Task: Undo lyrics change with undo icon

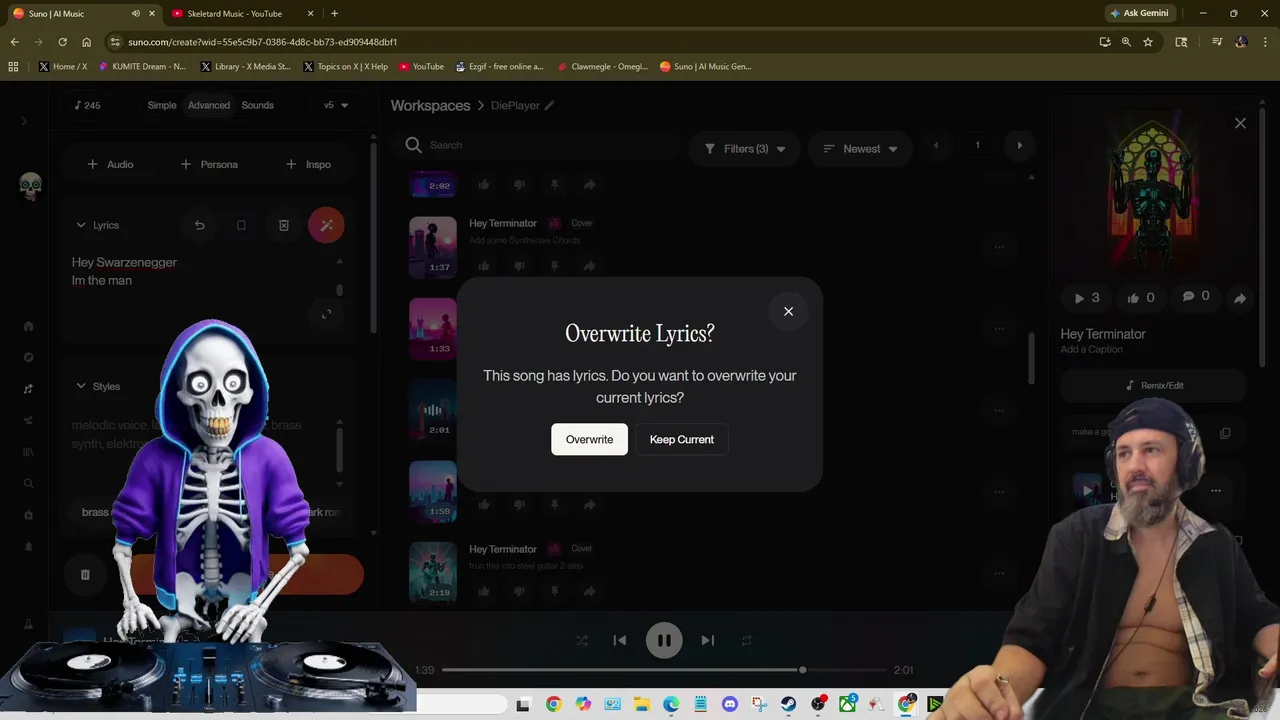Action: click(199, 225)
